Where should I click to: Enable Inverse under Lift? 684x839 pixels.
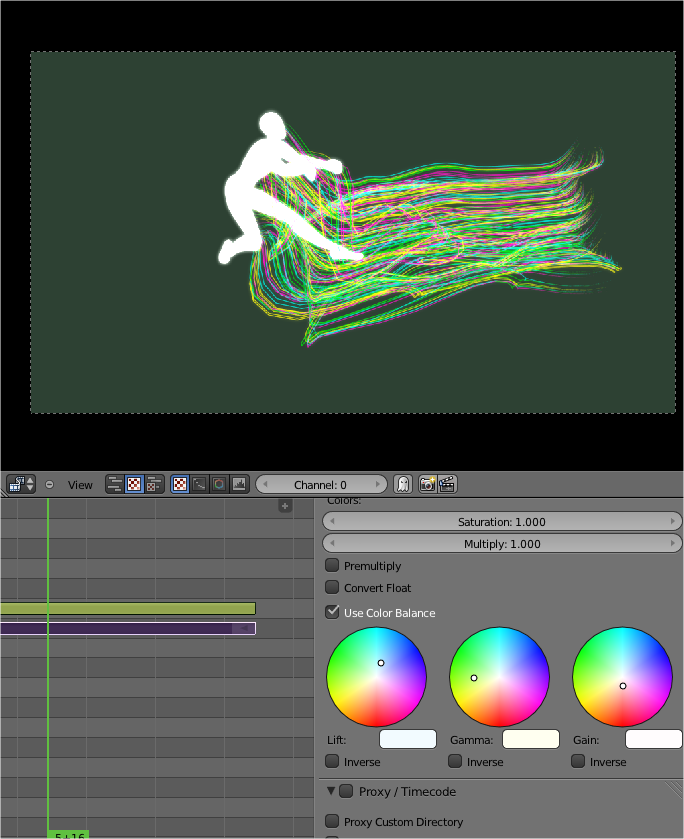tap(332, 761)
